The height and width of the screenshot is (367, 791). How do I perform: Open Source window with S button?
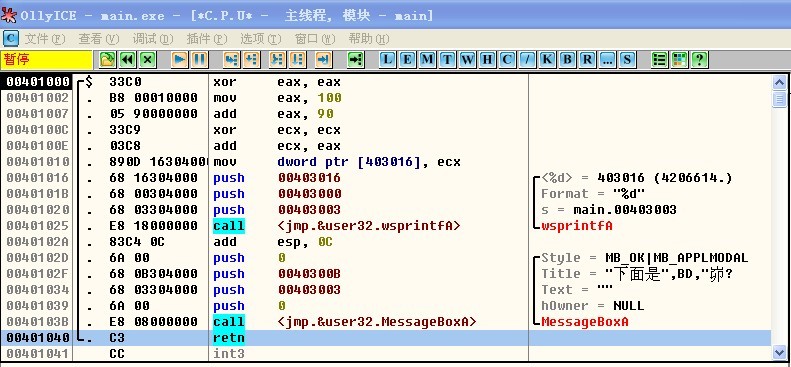[627, 60]
